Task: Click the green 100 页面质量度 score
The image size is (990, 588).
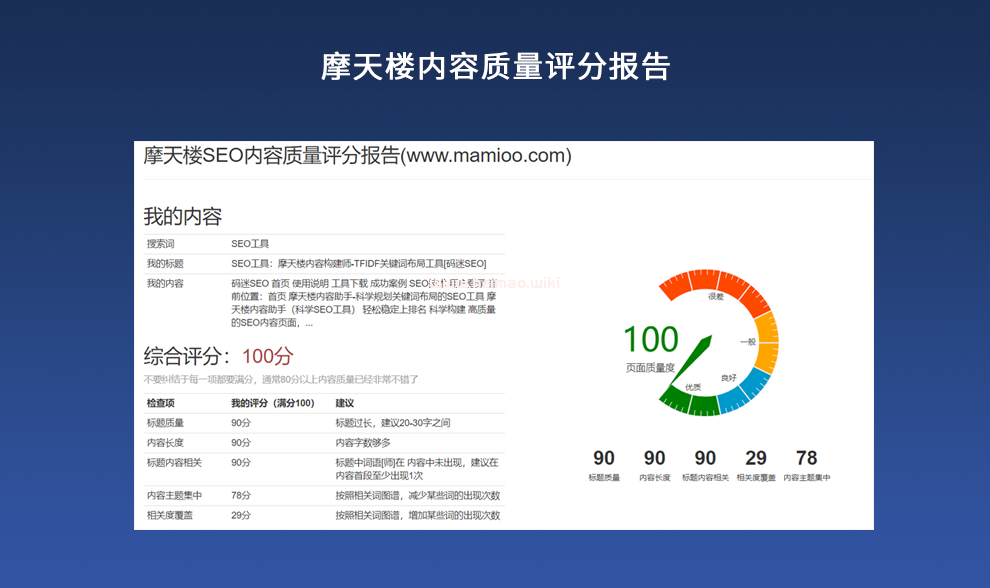Action: point(651,340)
